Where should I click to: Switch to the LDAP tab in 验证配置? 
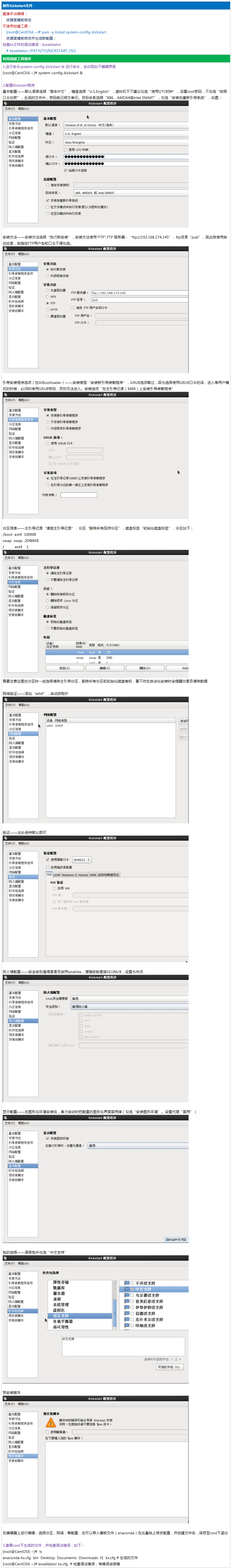point(57,875)
